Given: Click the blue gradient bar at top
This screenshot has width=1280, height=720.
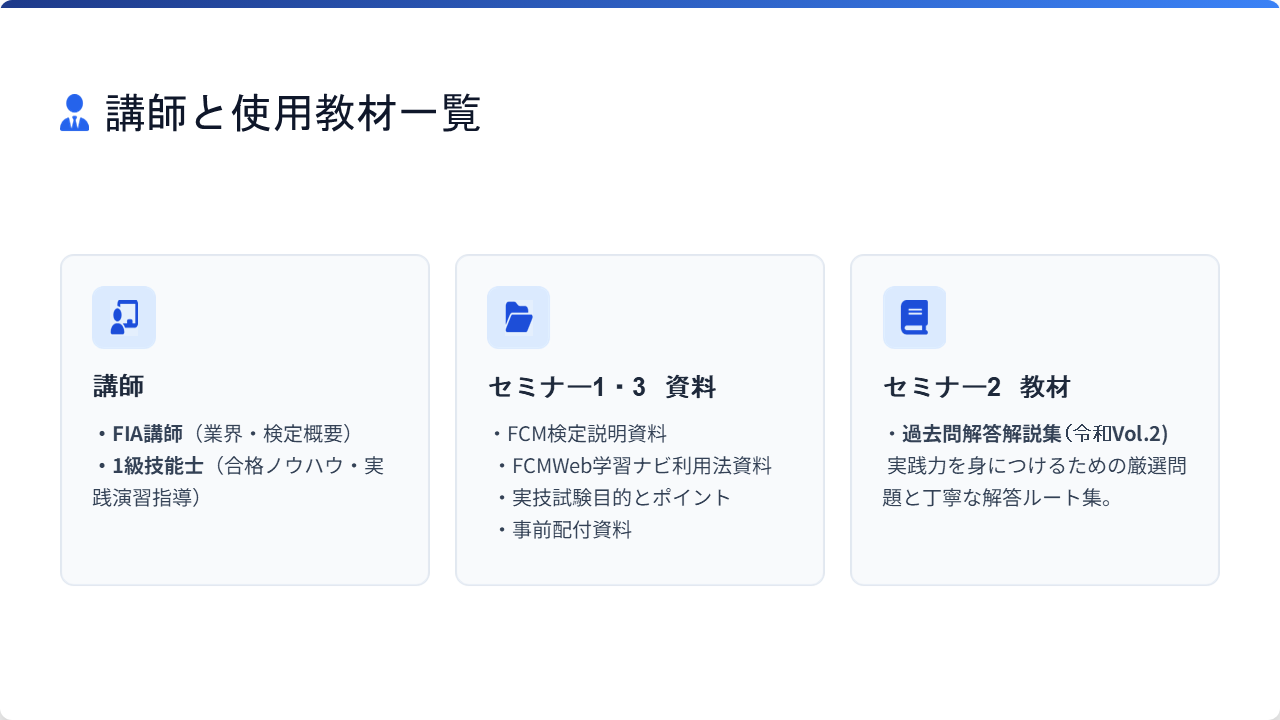Looking at the screenshot, I should [640, 4].
